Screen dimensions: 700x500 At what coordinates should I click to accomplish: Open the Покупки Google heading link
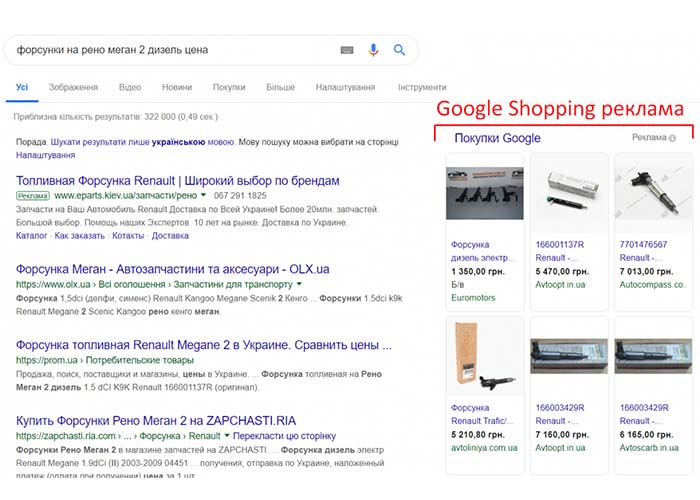(x=497, y=138)
